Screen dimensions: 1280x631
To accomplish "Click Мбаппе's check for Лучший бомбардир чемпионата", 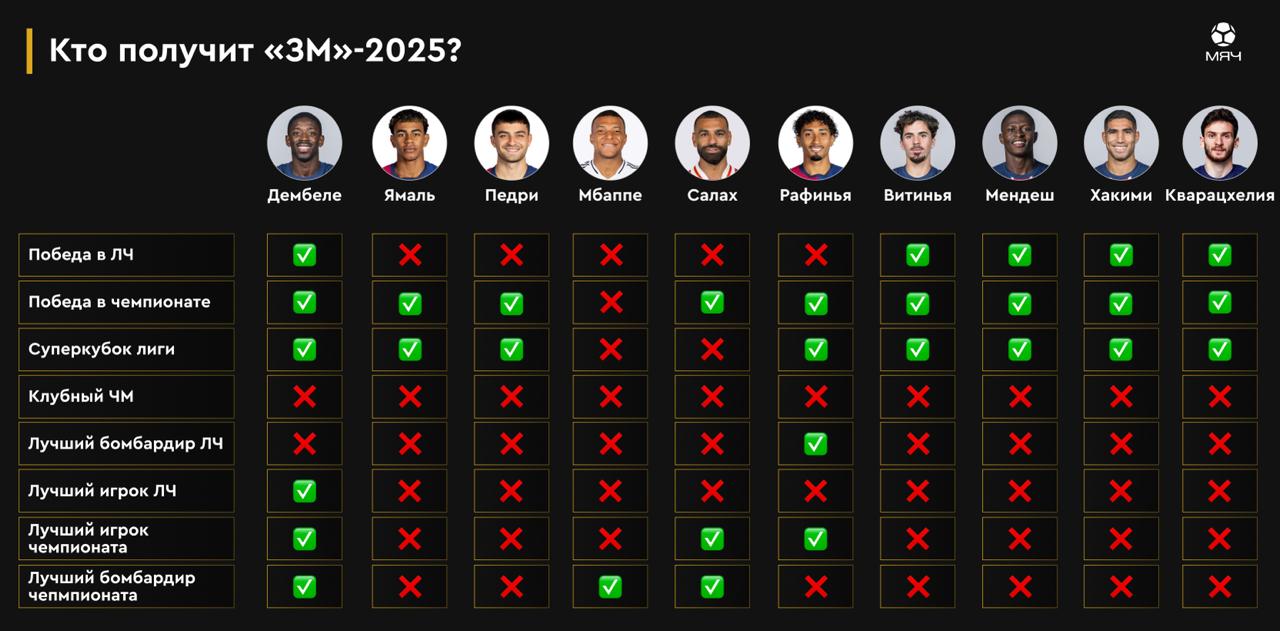I will 610,587.
